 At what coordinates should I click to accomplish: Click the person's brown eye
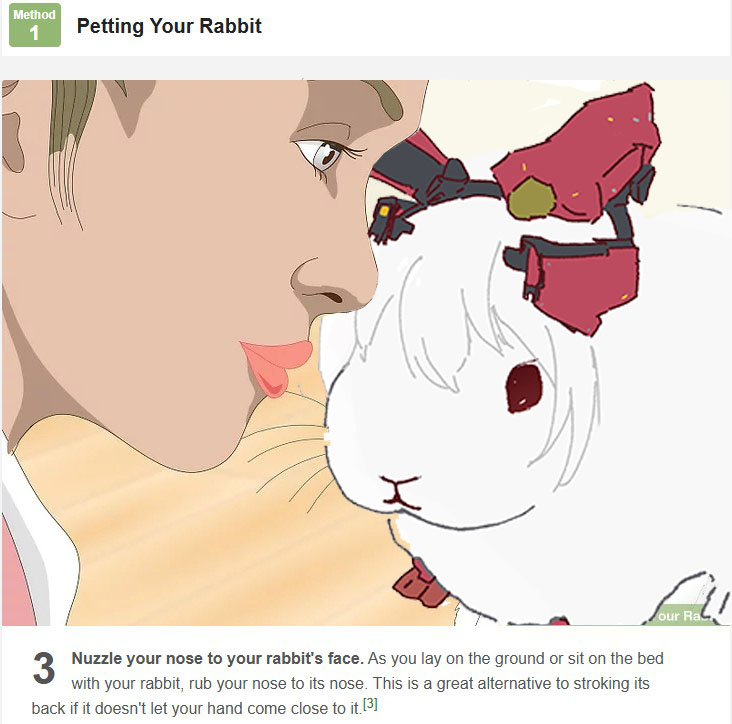click(326, 154)
